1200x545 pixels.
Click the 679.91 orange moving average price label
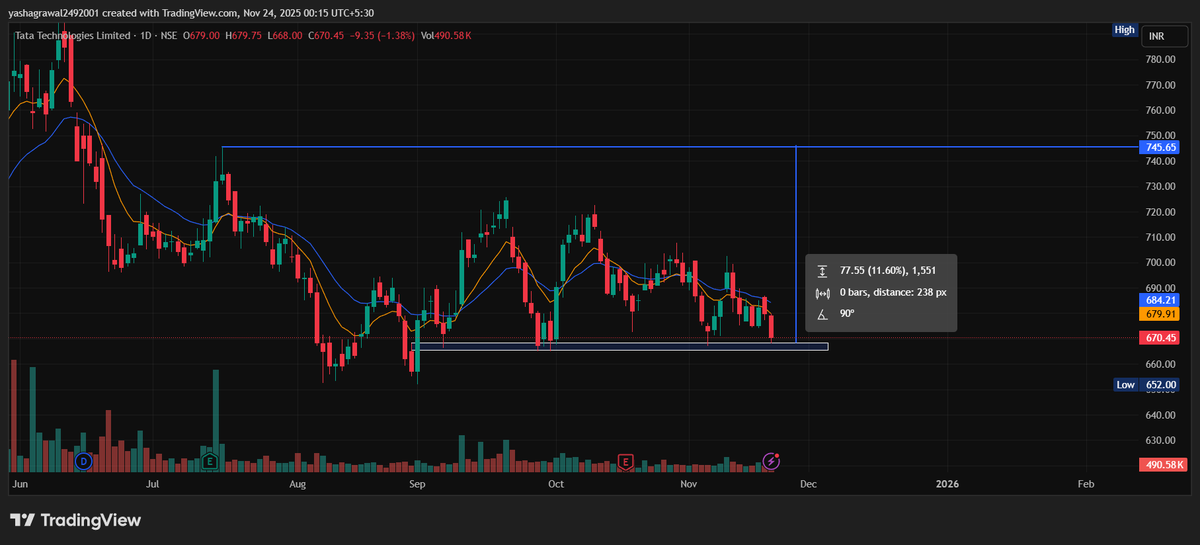(1159, 314)
